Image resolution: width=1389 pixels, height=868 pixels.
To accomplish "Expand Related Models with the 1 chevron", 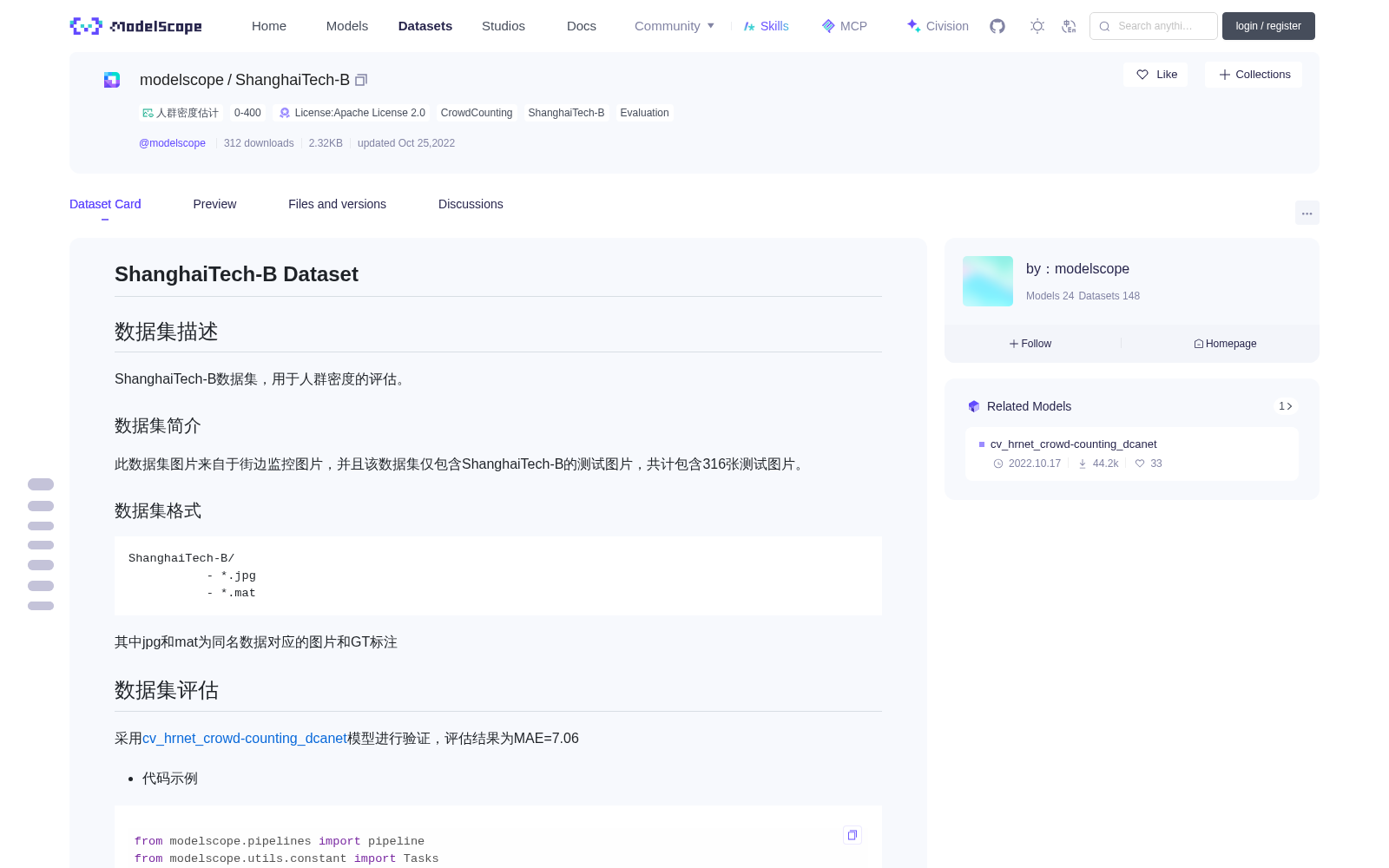I will 1286,406.
